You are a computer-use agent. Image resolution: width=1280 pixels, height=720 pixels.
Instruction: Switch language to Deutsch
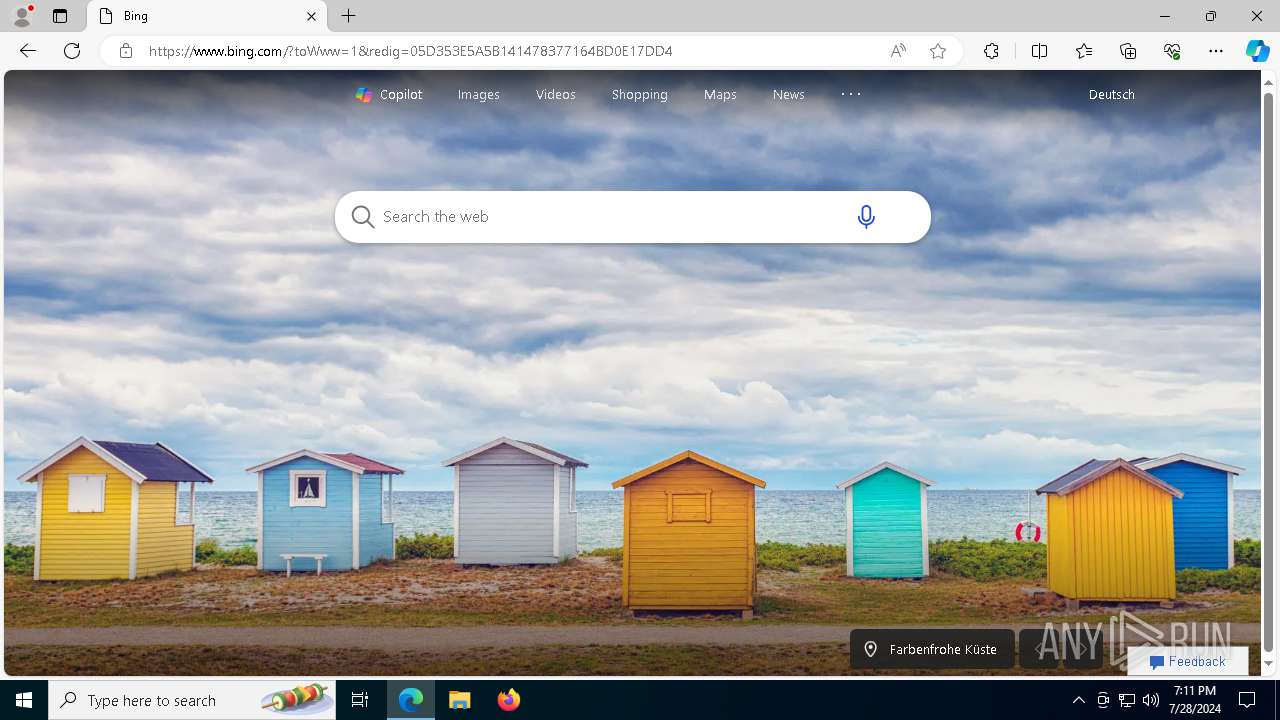(x=1111, y=94)
